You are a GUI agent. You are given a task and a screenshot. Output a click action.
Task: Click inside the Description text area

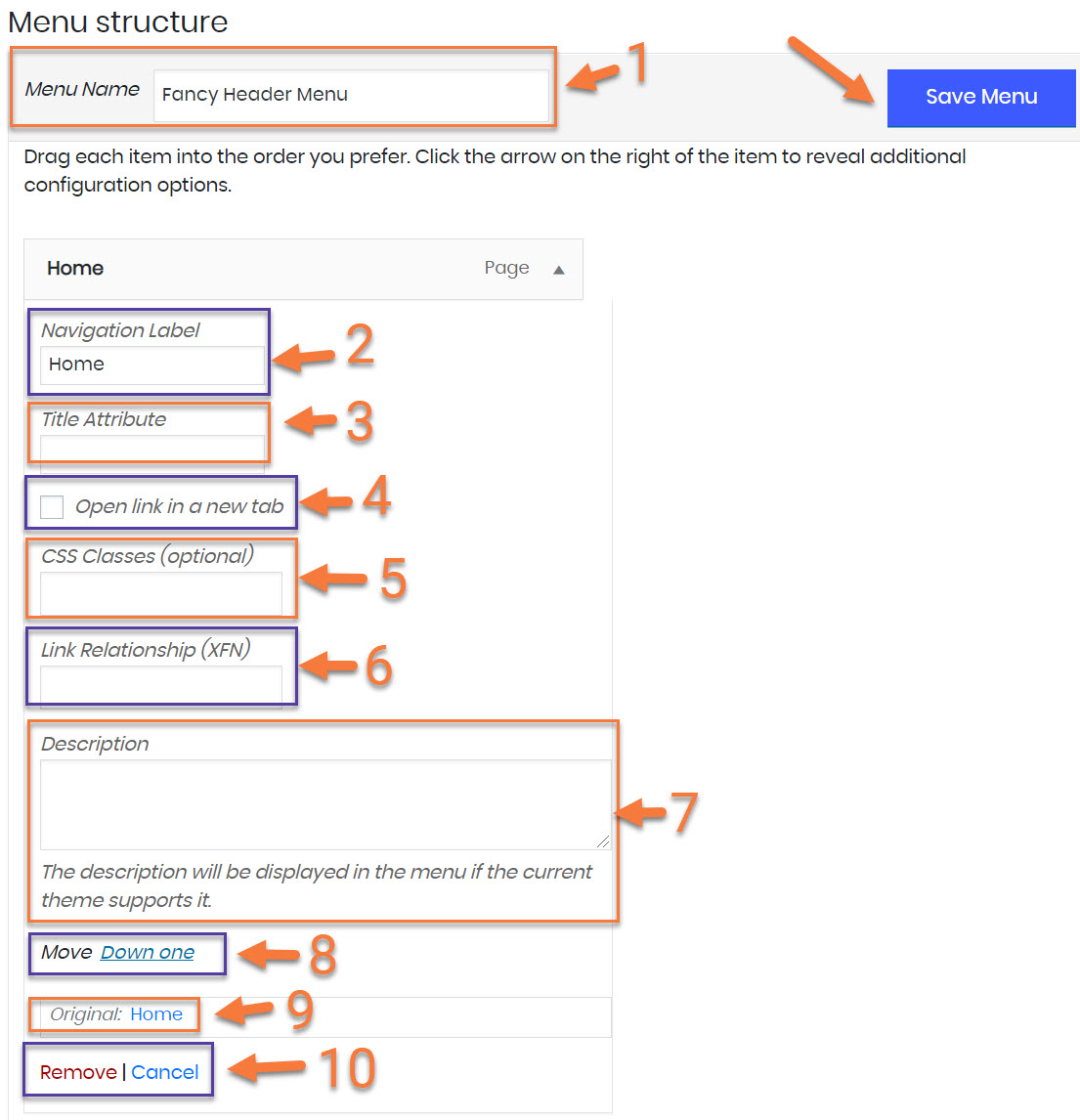324,803
